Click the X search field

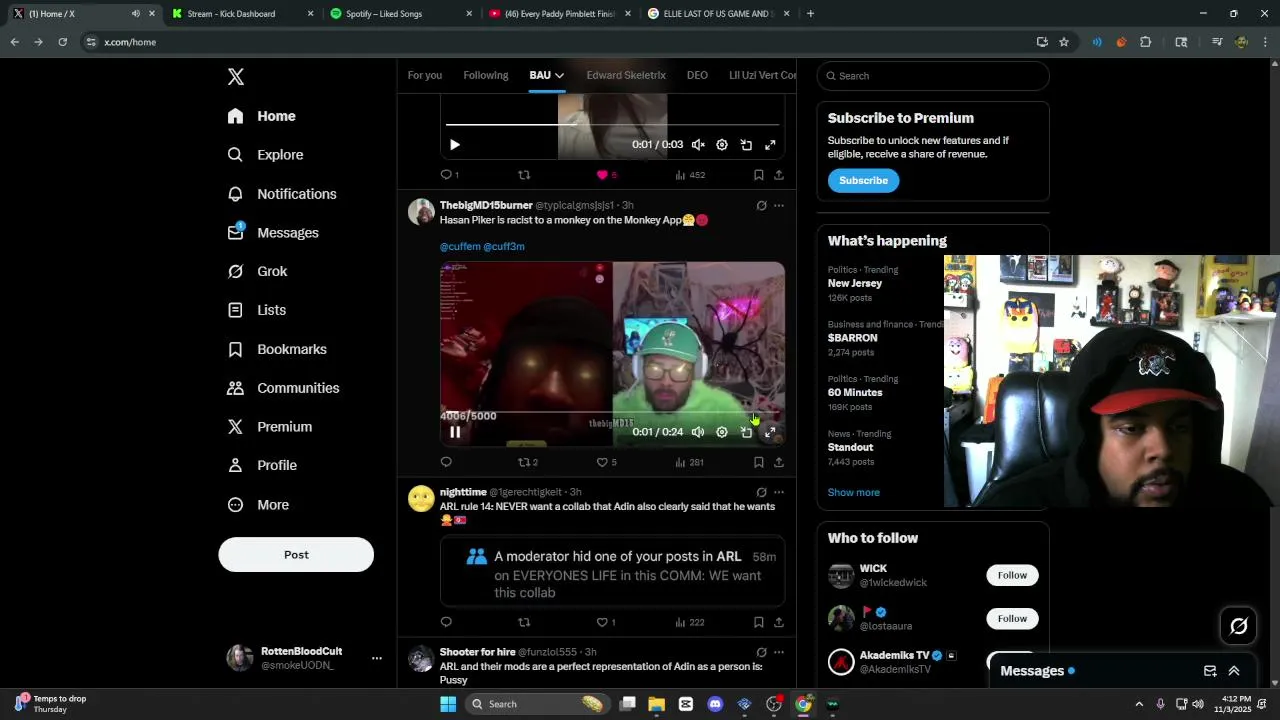(933, 76)
